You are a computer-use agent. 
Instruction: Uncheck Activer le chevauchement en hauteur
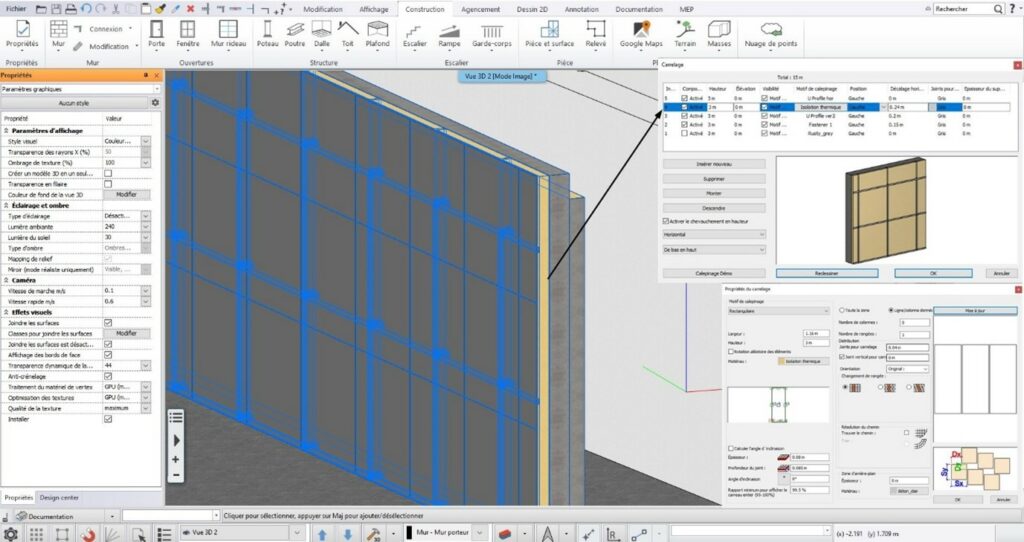coord(667,220)
